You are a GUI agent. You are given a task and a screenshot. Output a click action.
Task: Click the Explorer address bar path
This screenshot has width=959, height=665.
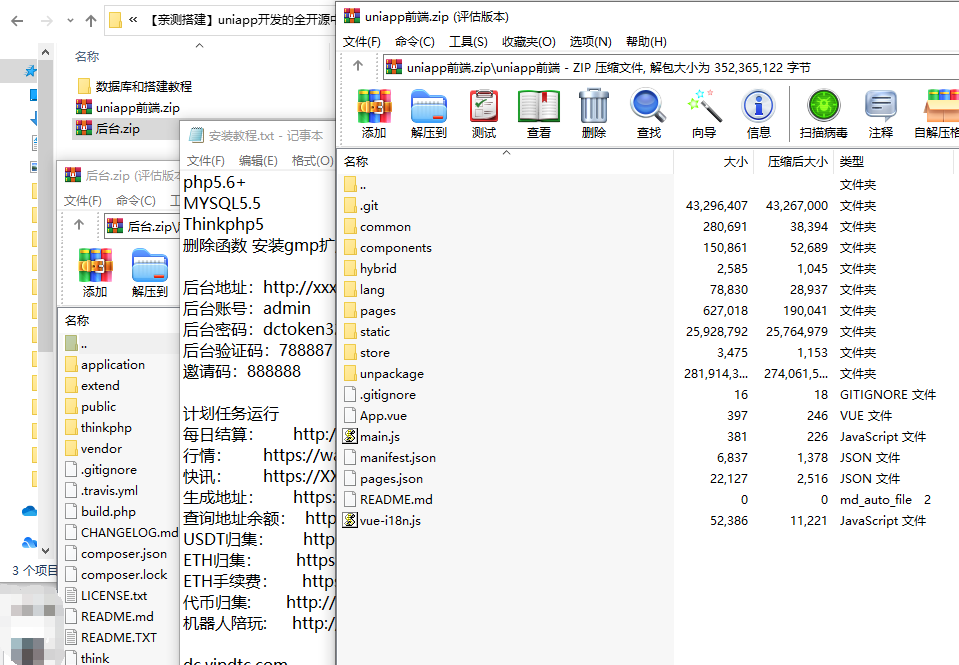(221, 20)
